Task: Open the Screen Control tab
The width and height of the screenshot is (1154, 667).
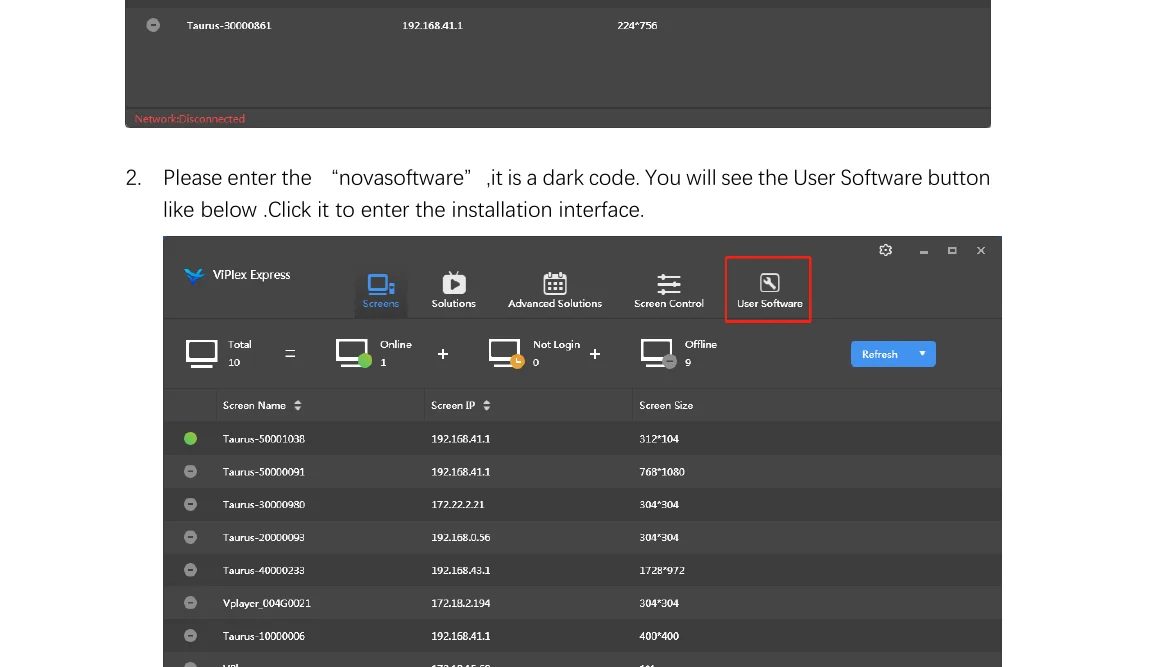Action: [668, 291]
